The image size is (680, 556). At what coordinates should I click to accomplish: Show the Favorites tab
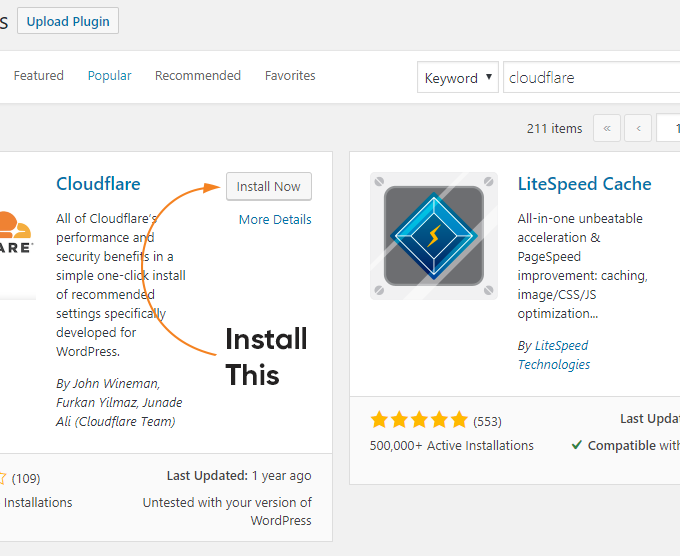pyautogui.click(x=290, y=76)
